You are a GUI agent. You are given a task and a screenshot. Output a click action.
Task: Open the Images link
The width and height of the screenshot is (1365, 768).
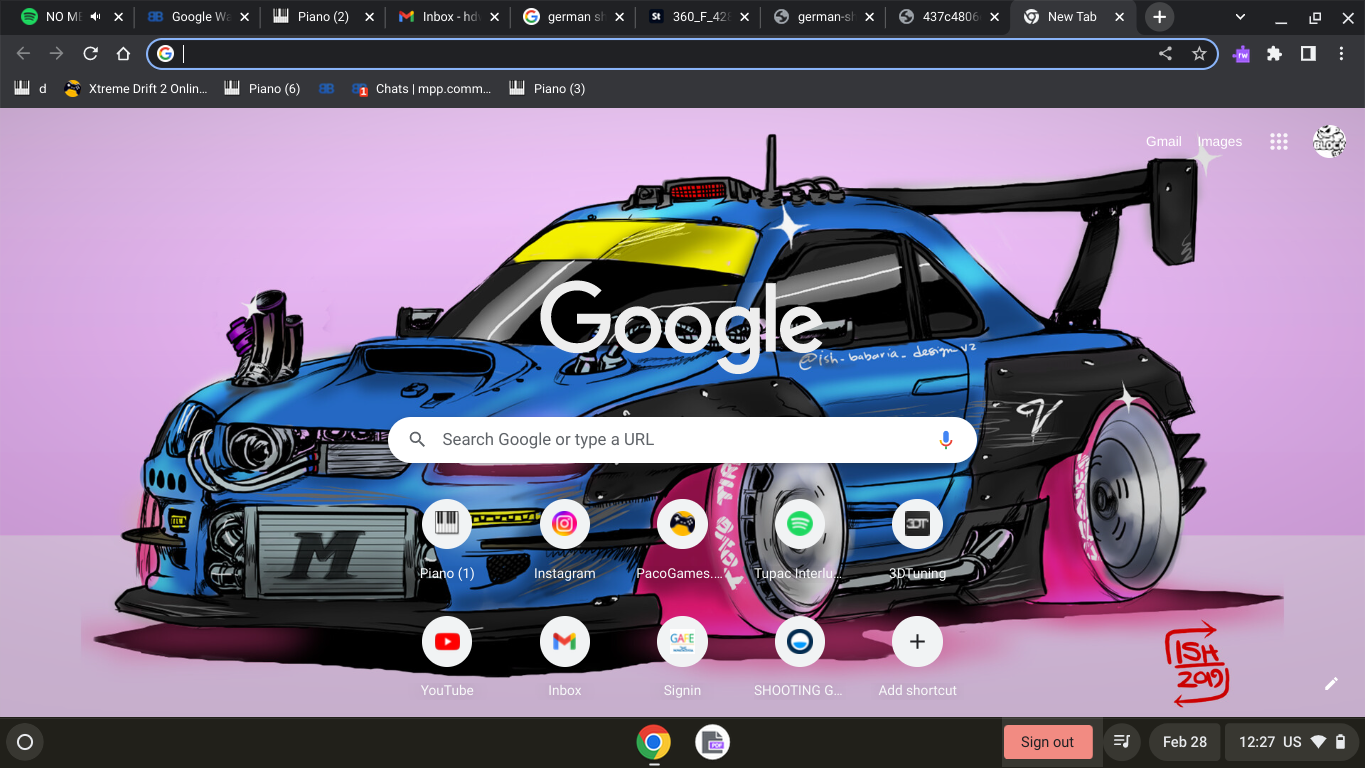coord(1219,142)
